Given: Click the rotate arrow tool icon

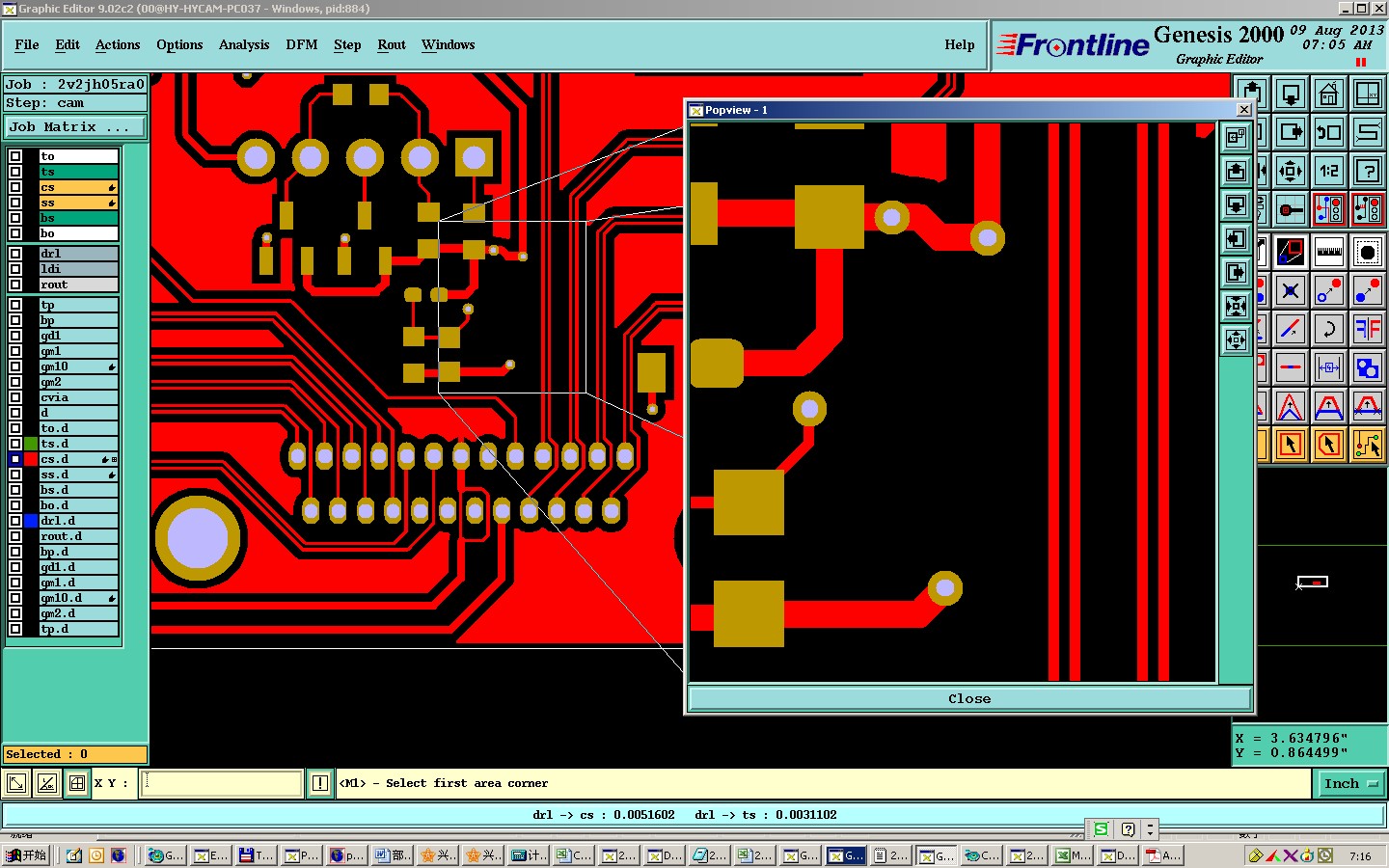Looking at the screenshot, I should click(1328, 329).
